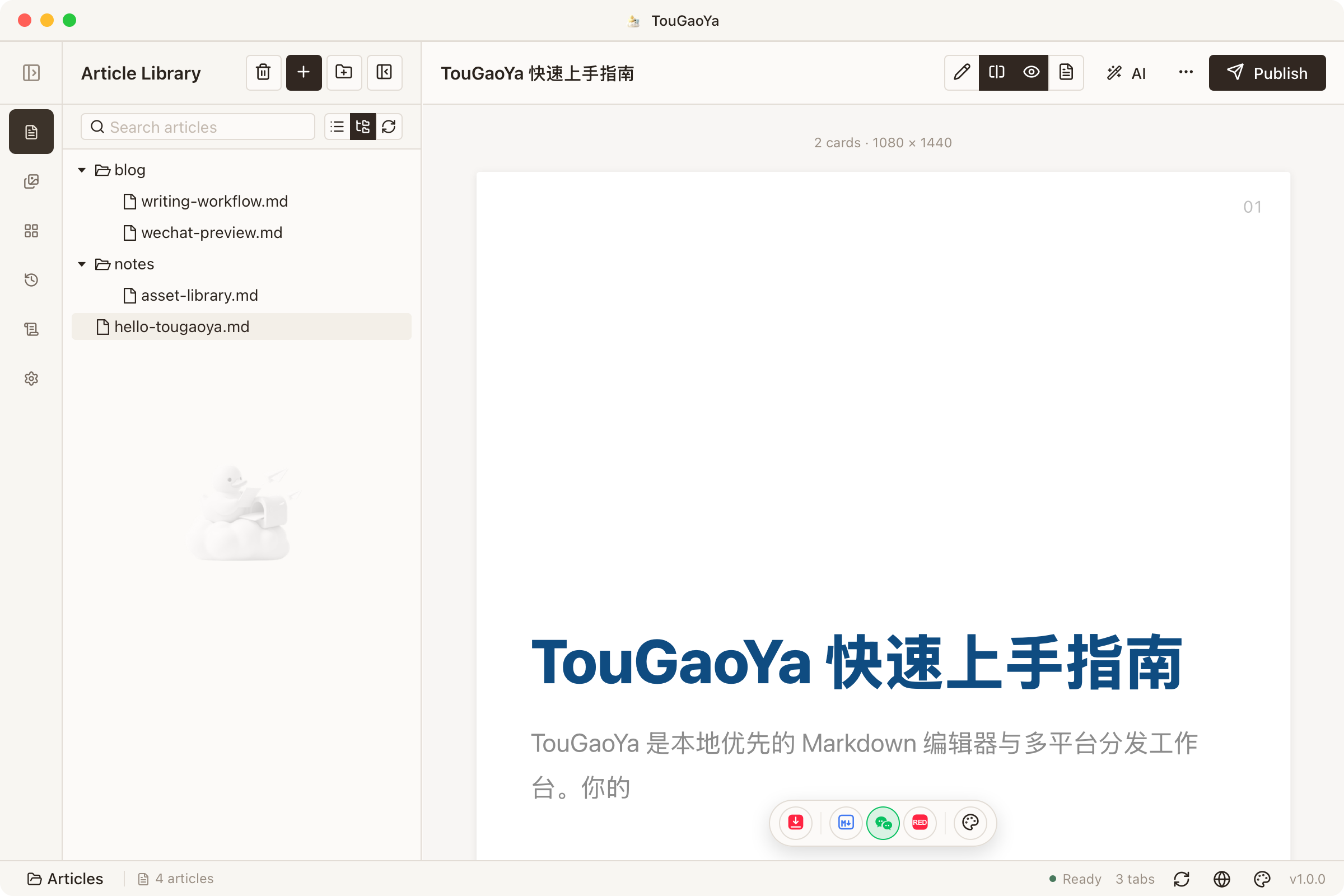Switch to preview eye mode
This screenshot has height=896, width=1344.
tap(1032, 73)
